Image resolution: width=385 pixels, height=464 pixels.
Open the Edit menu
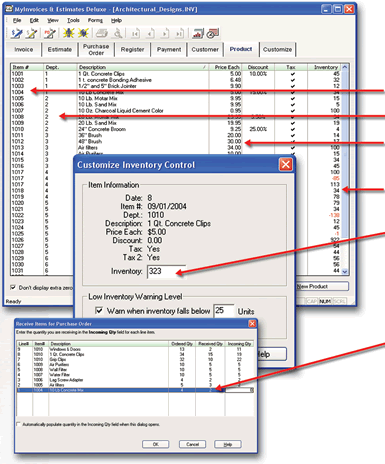click(x=34, y=21)
